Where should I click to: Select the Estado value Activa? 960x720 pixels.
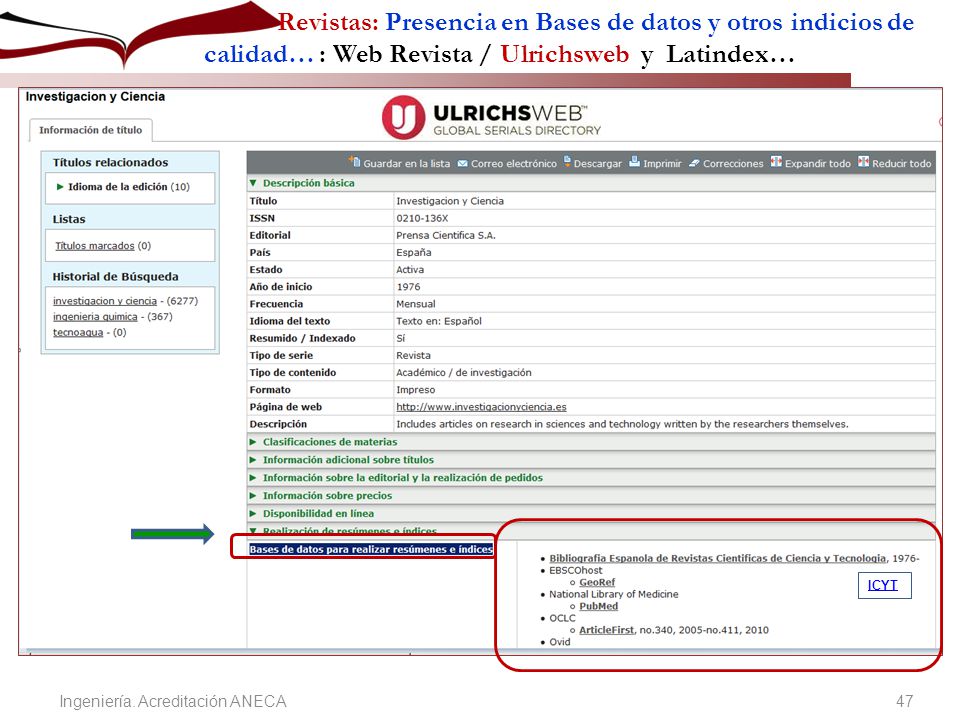click(410, 269)
